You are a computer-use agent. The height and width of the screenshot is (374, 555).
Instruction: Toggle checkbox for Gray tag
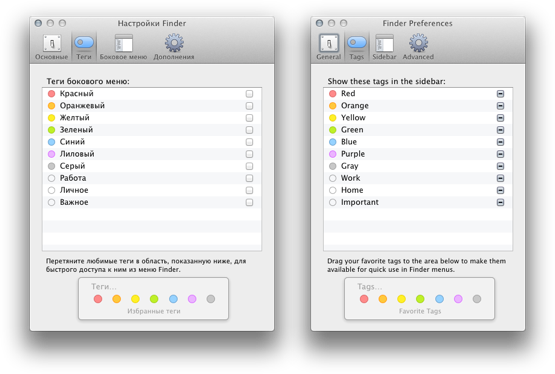[500, 166]
